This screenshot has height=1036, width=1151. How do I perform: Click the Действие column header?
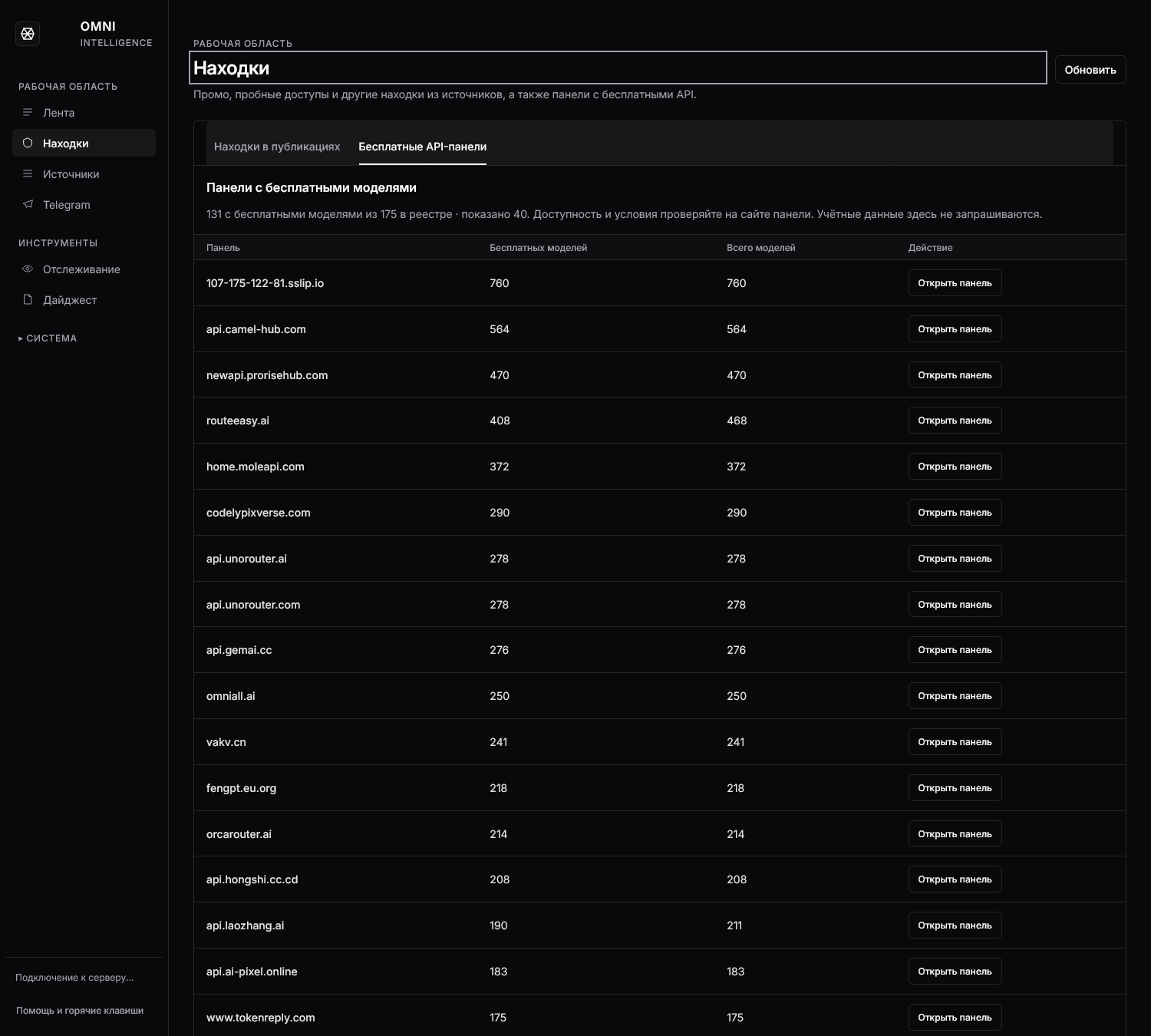tap(931, 248)
